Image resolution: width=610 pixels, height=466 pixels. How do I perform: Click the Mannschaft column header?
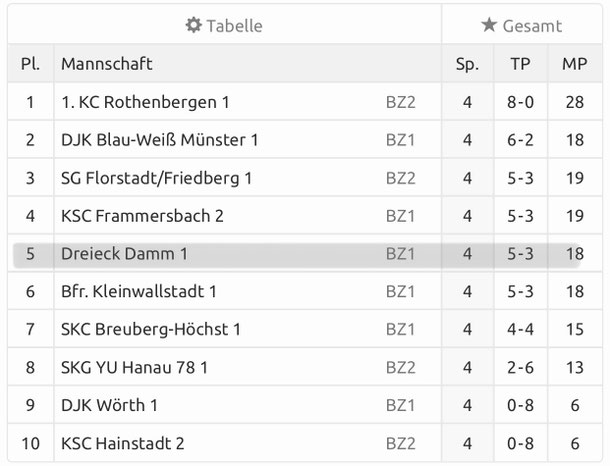click(107, 64)
